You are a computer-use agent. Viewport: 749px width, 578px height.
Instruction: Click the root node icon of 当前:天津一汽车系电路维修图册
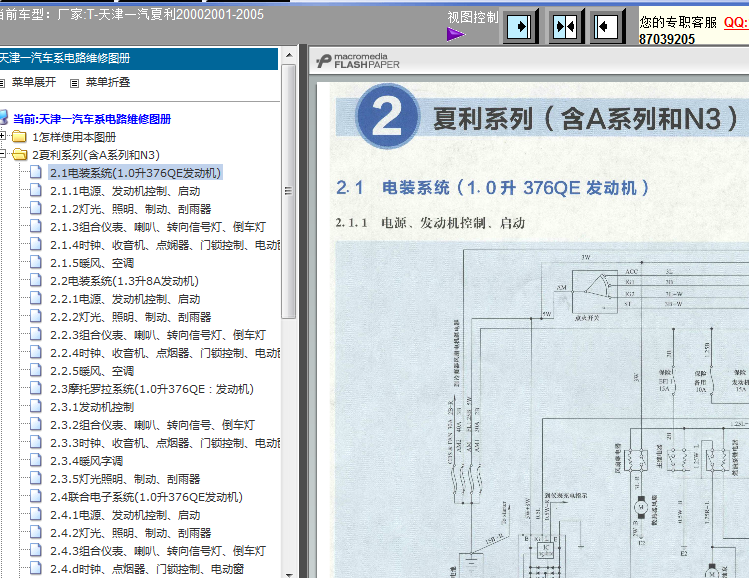click(5, 118)
